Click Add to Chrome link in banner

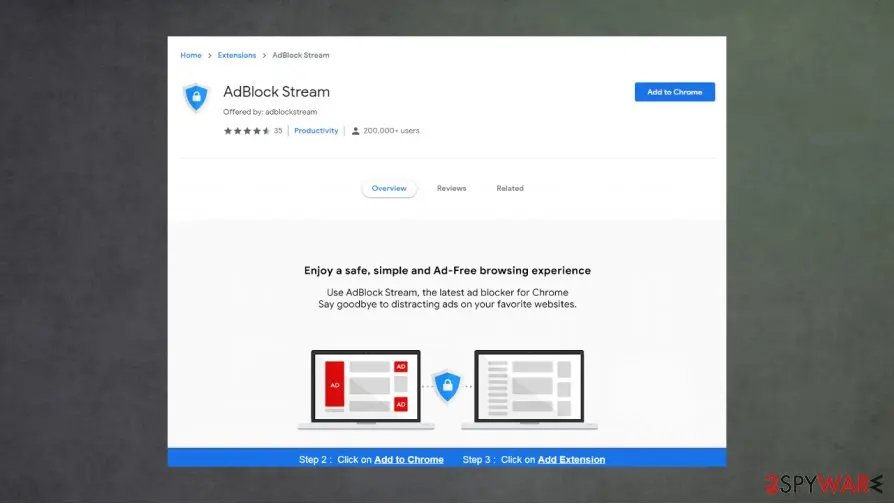pyautogui.click(x=409, y=460)
